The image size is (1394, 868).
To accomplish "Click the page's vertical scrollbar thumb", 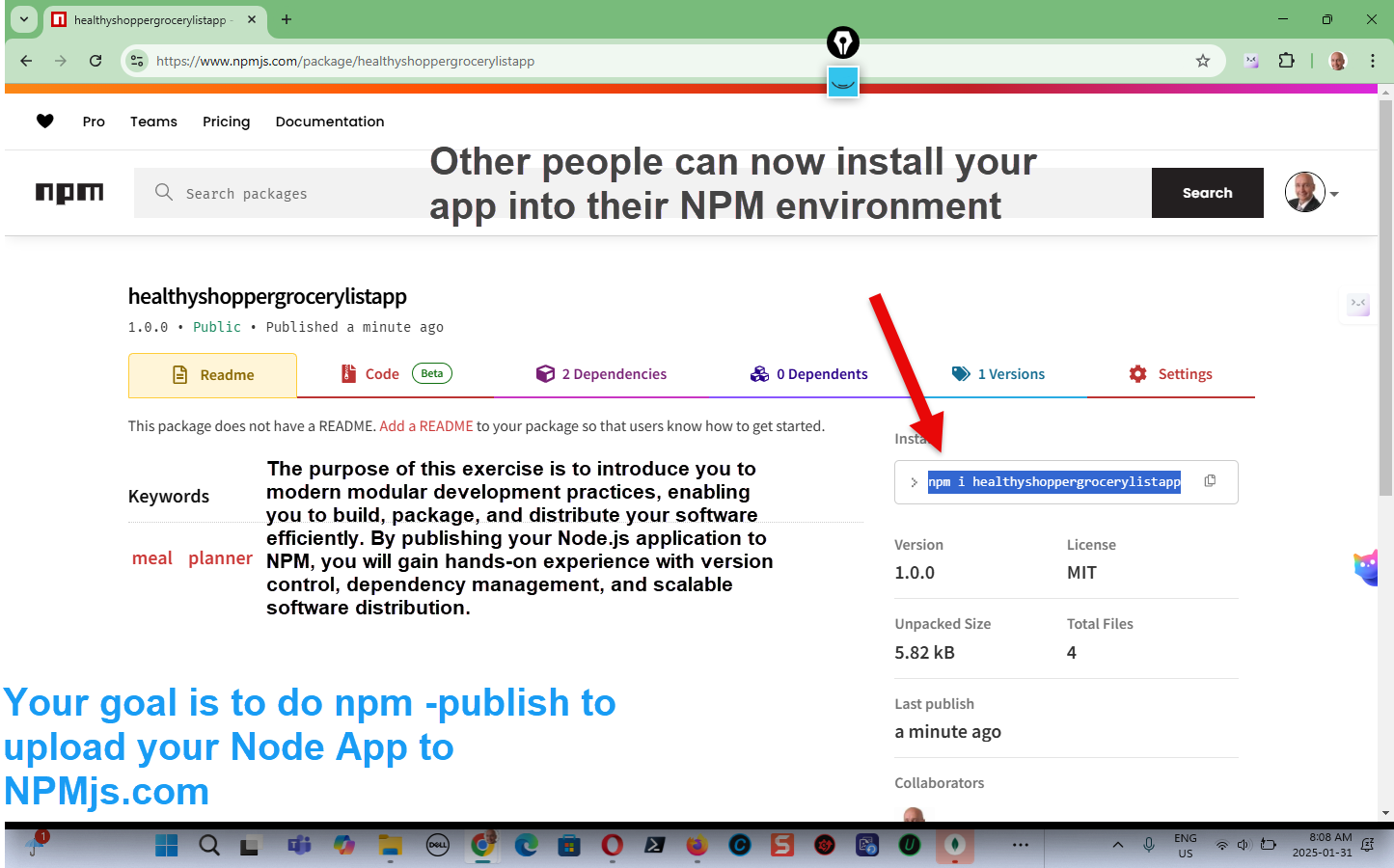I will coord(1386,298).
